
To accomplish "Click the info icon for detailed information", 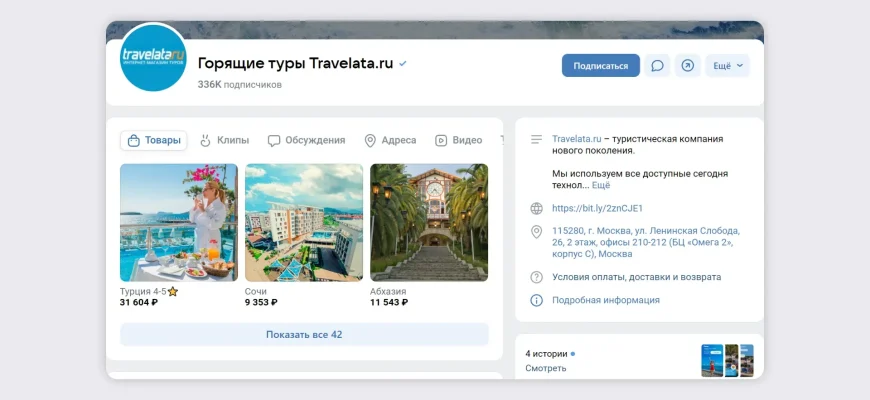I will point(537,300).
